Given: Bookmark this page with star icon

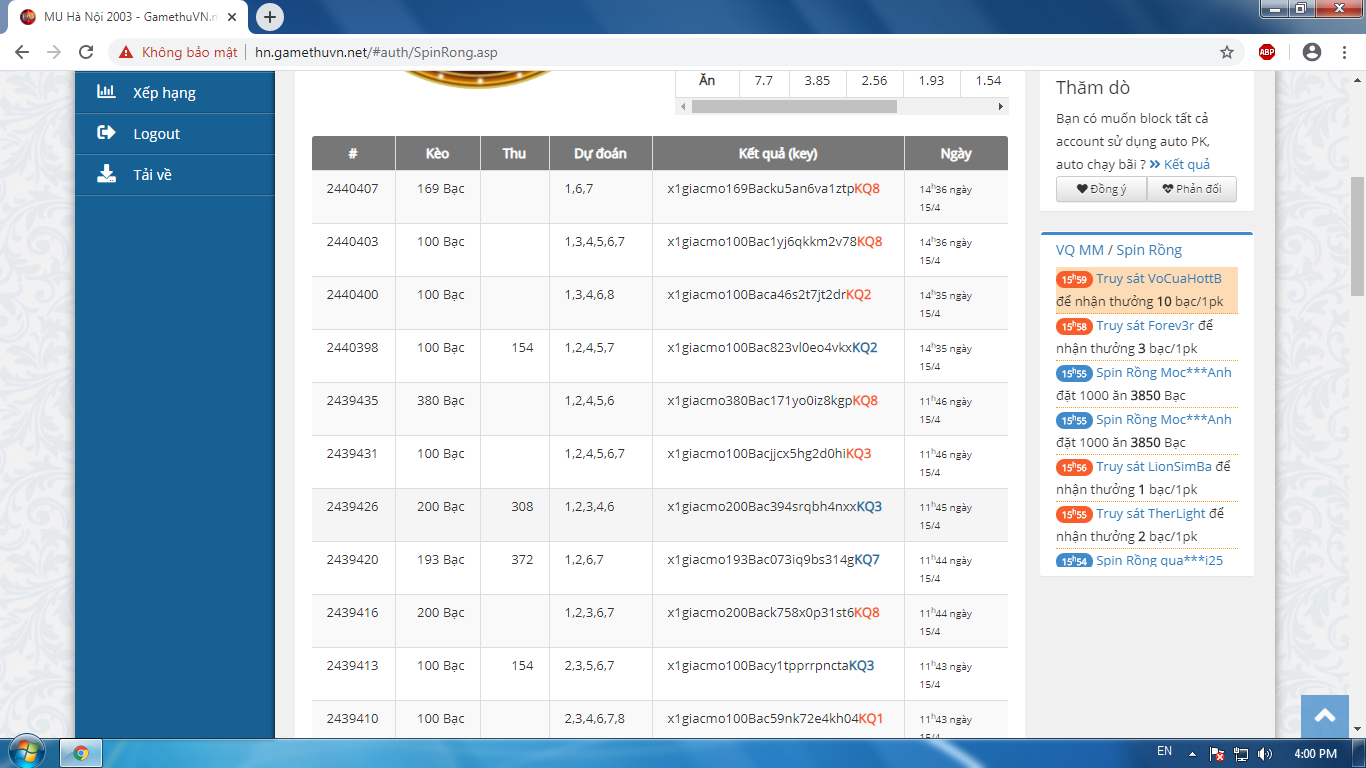Looking at the screenshot, I should click(x=1227, y=52).
